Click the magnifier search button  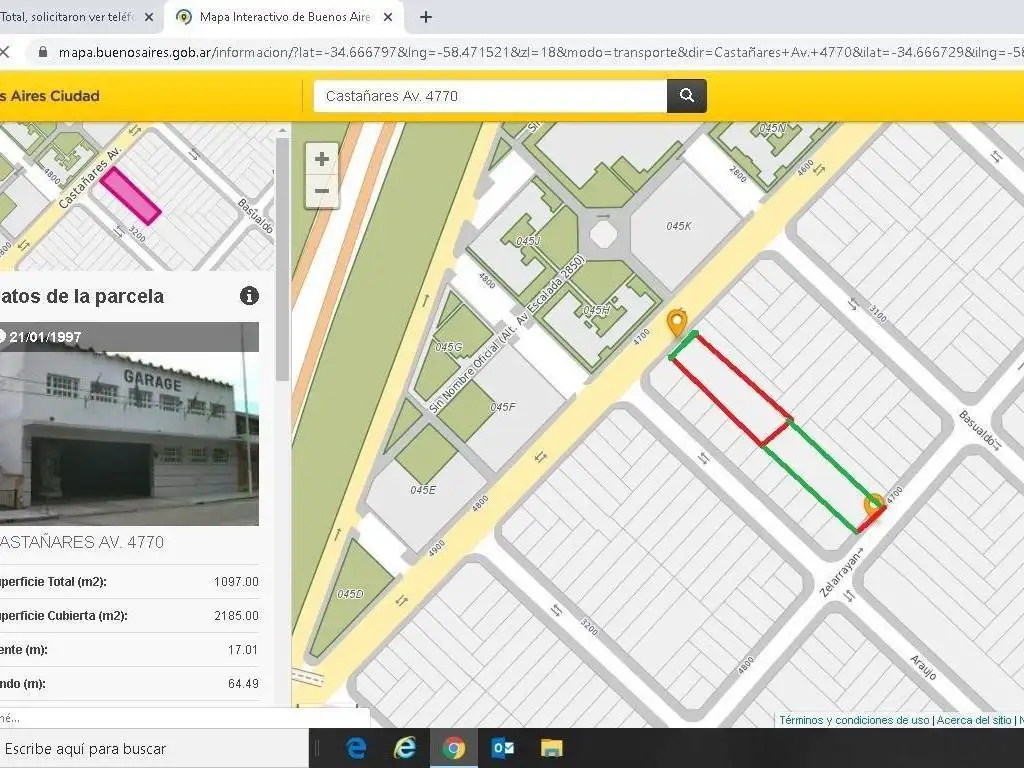click(687, 96)
